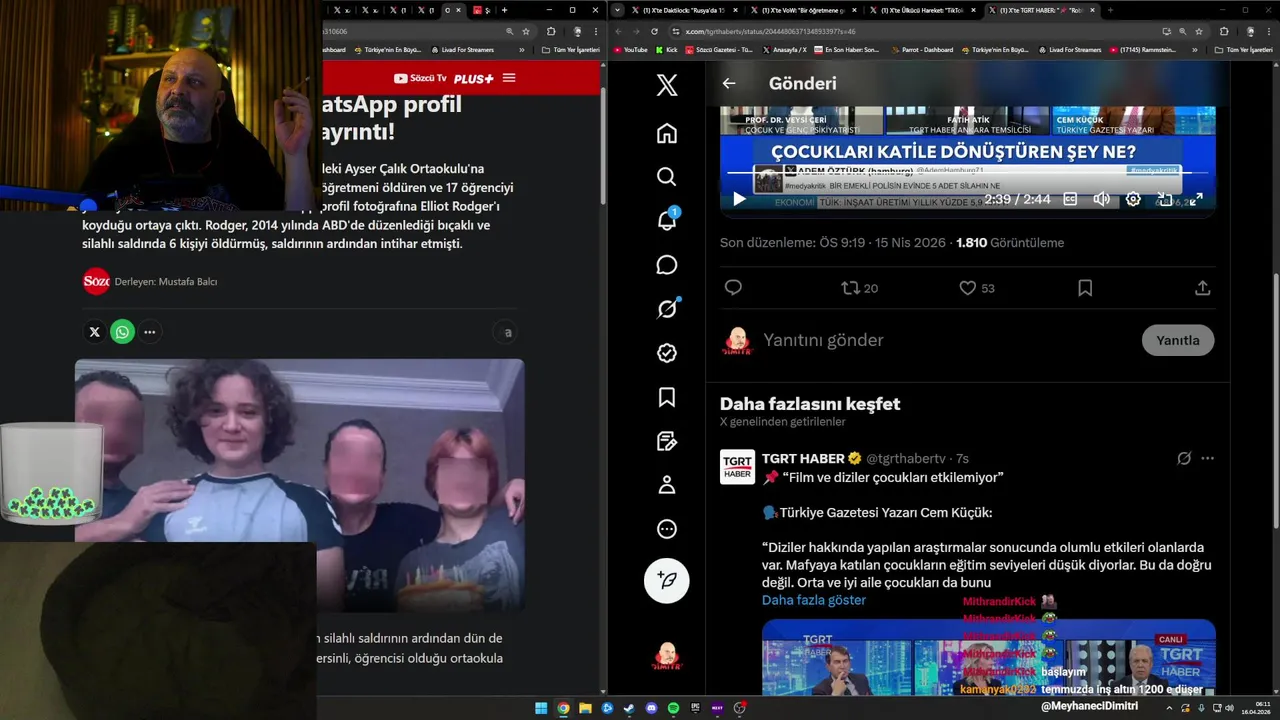Bookmark the post via action row icon
The width and height of the screenshot is (1280, 720).
tap(1085, 288)
